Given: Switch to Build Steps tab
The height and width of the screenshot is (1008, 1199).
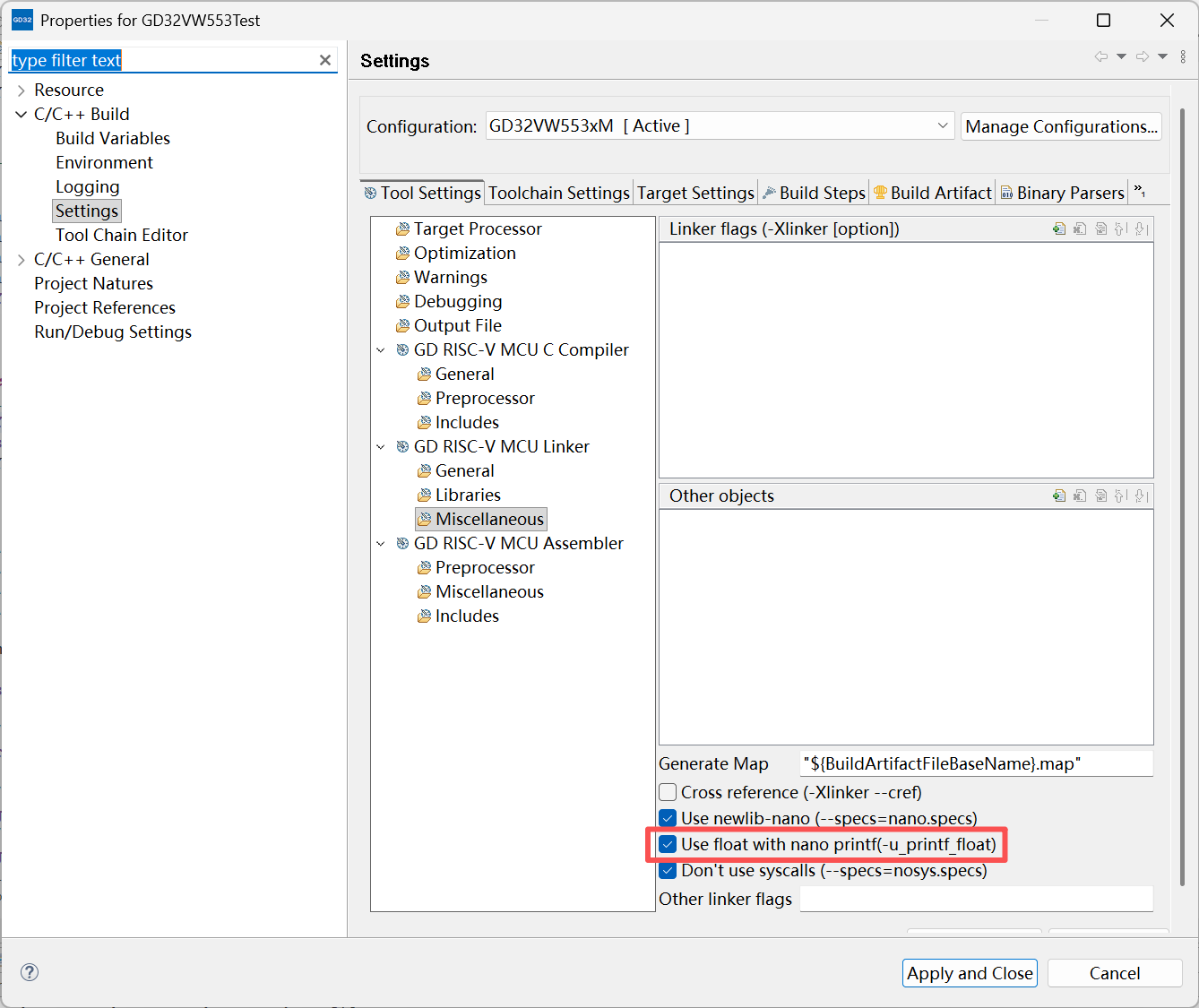Looking at the screenshot, I should pyautogui.click(x=814, y=193).
